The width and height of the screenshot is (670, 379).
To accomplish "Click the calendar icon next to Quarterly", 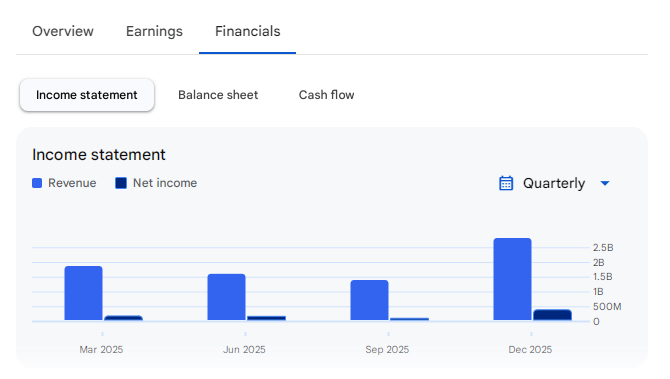I will pyautogui.click(x=506, y=183).
